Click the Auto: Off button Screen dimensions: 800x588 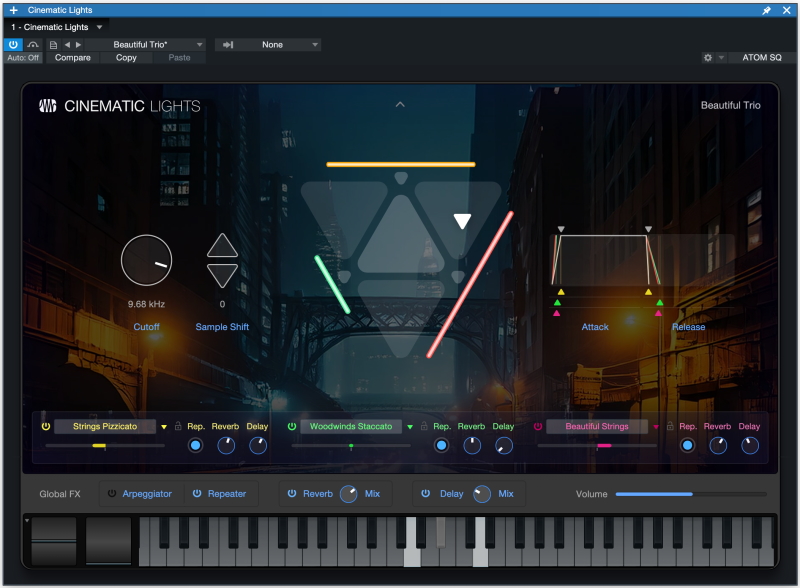pyautogui.click(x=23, y=58)
